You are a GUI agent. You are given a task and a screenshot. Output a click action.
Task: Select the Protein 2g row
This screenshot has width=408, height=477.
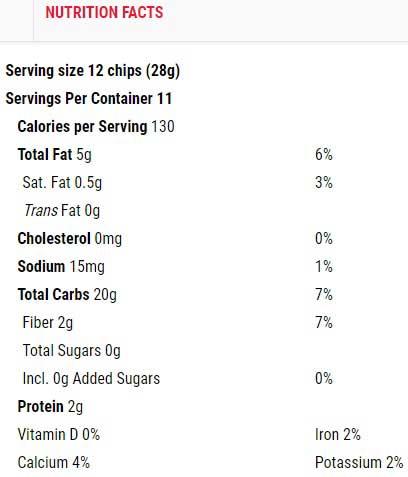[x=50, y=407]
